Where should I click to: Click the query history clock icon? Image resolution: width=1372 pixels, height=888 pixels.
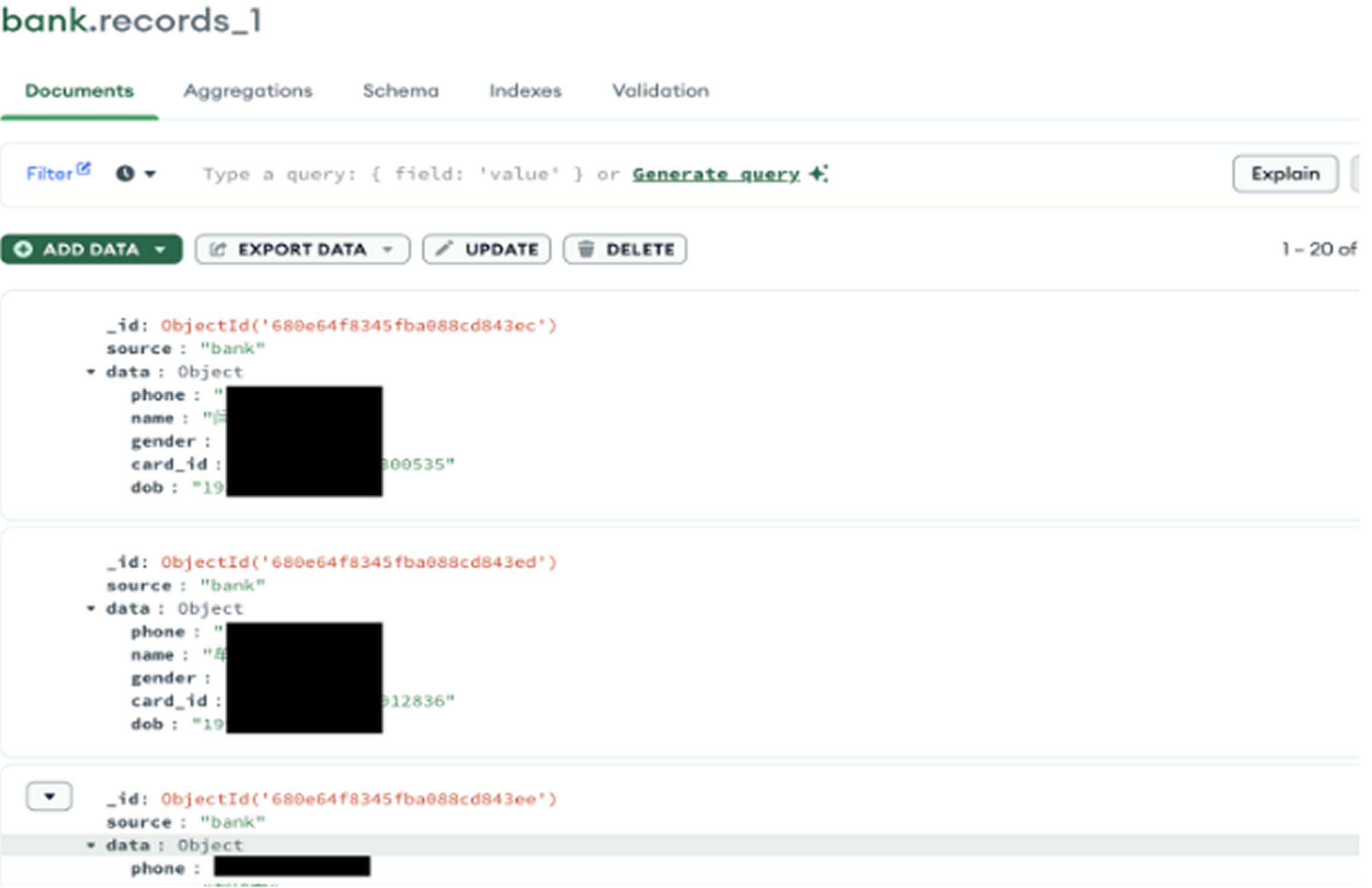[125, 174]
